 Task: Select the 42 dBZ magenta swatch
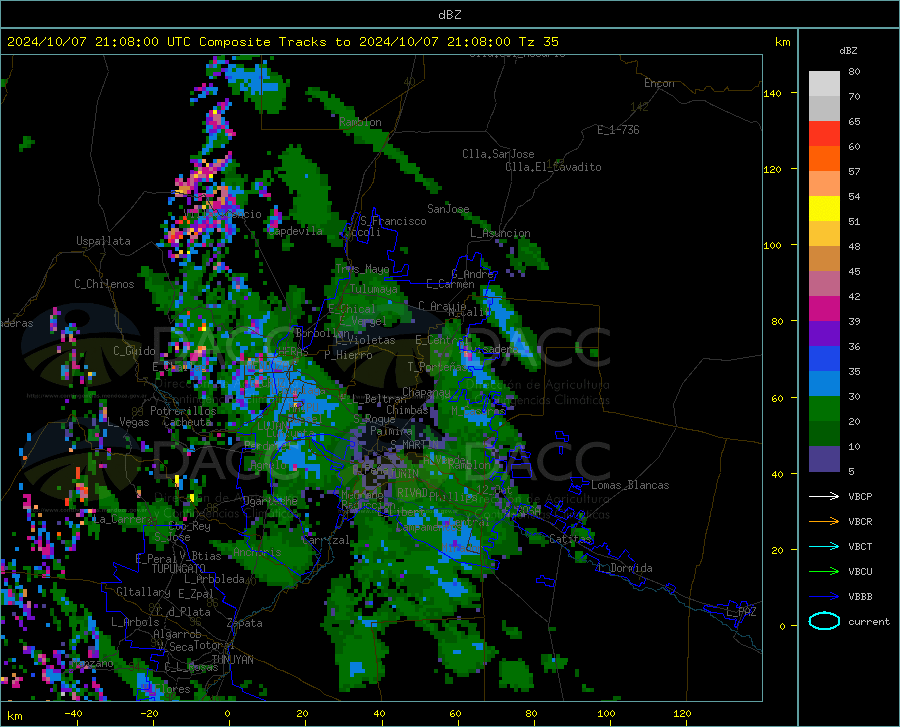pyautogui.click(x=824, y=309)
